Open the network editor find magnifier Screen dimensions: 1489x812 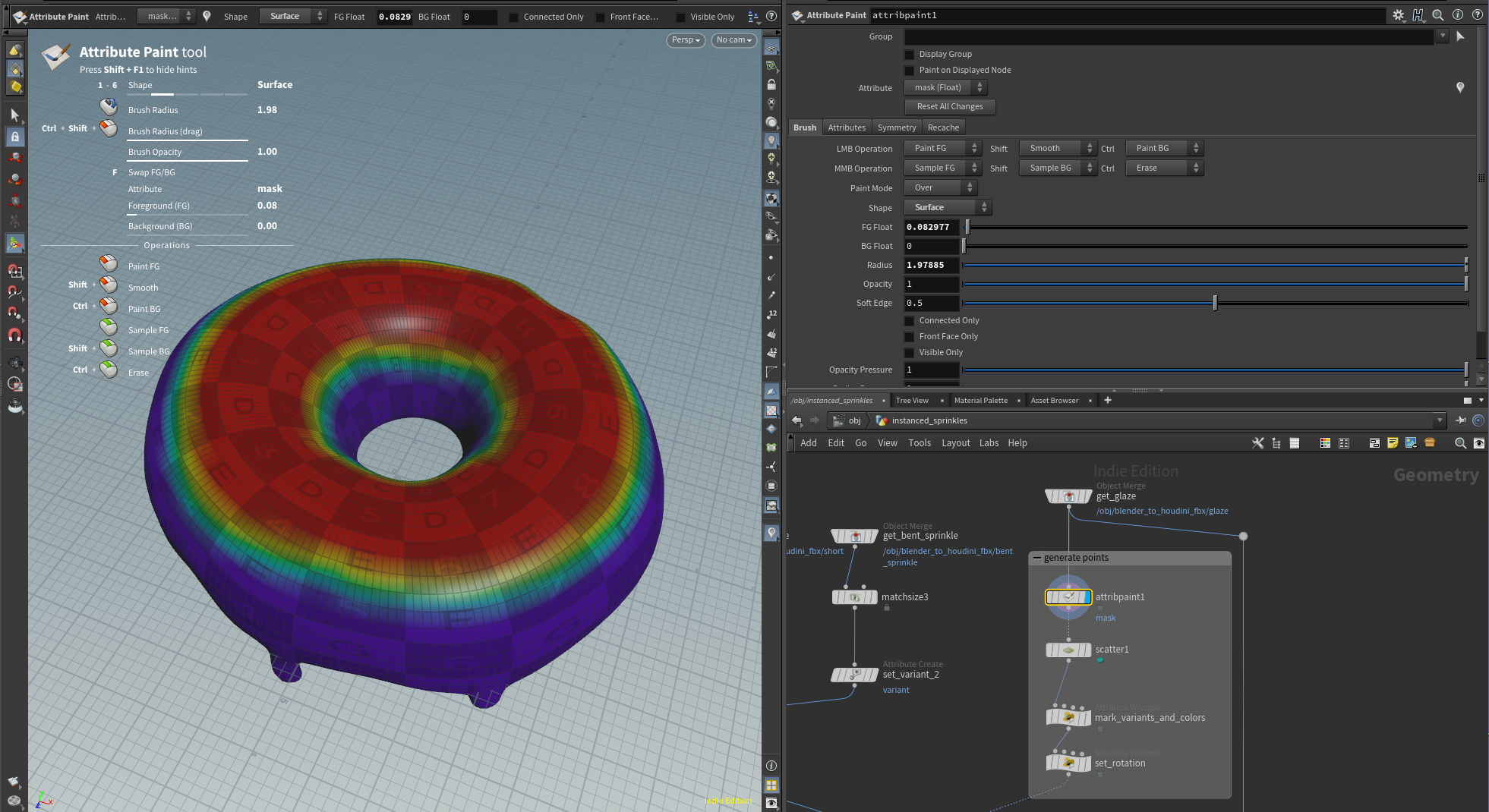[1459, 443]
